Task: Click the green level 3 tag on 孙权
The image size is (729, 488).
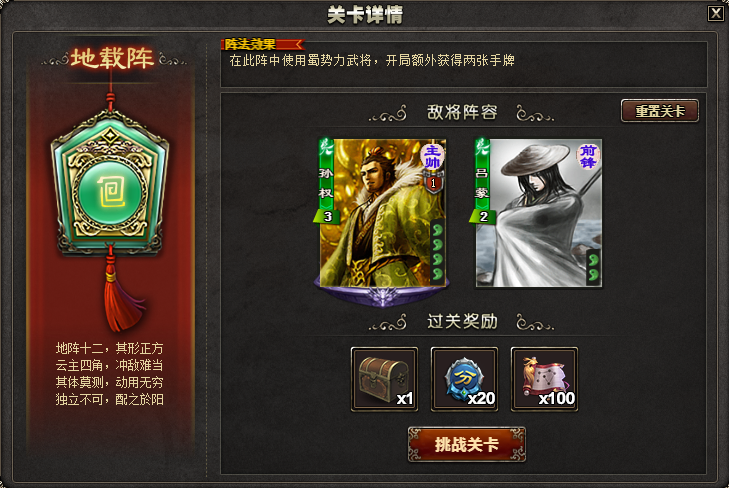Action: 327,216
